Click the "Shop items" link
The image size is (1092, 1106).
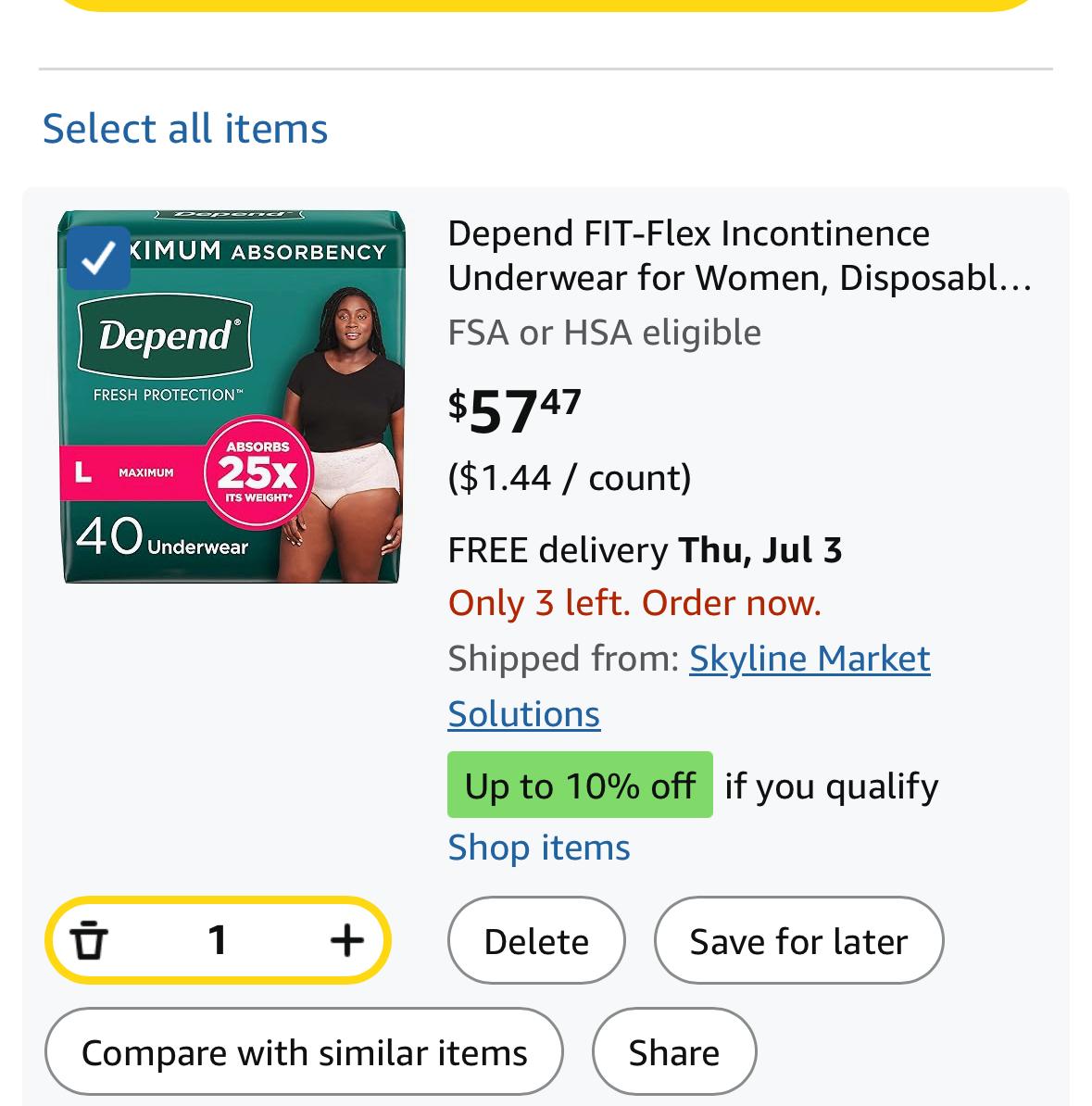click(x=539, y=848)
